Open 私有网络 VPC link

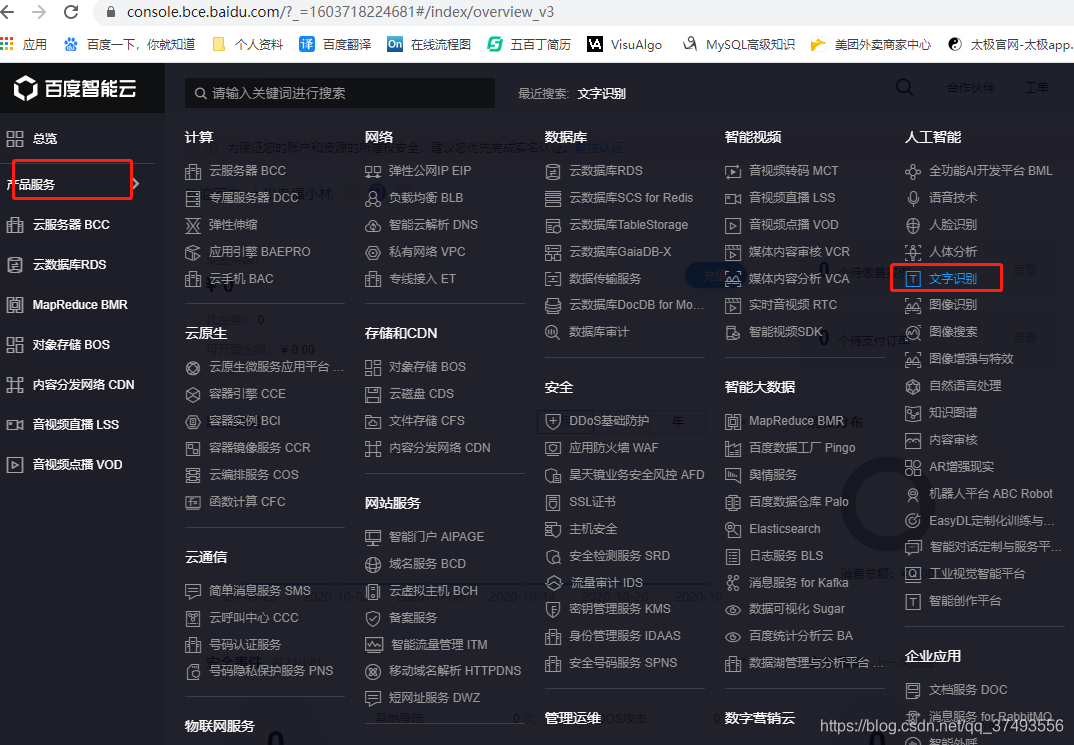click(427, 251)
